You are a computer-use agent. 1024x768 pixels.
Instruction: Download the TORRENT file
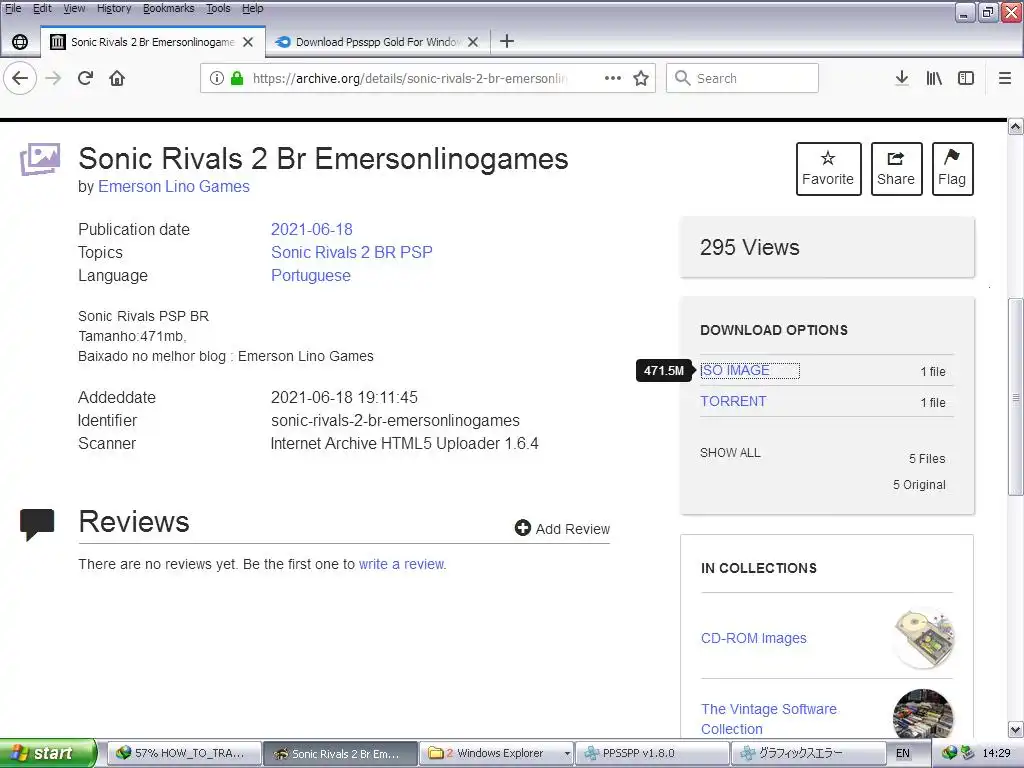pyautogui.click(x=733, y=401)
